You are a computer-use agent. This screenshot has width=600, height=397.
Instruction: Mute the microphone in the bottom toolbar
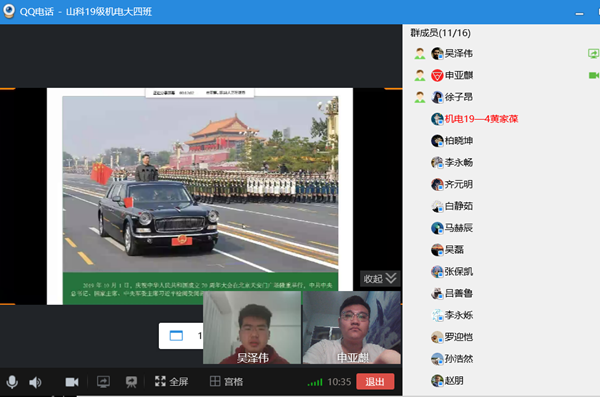(12, 382)
